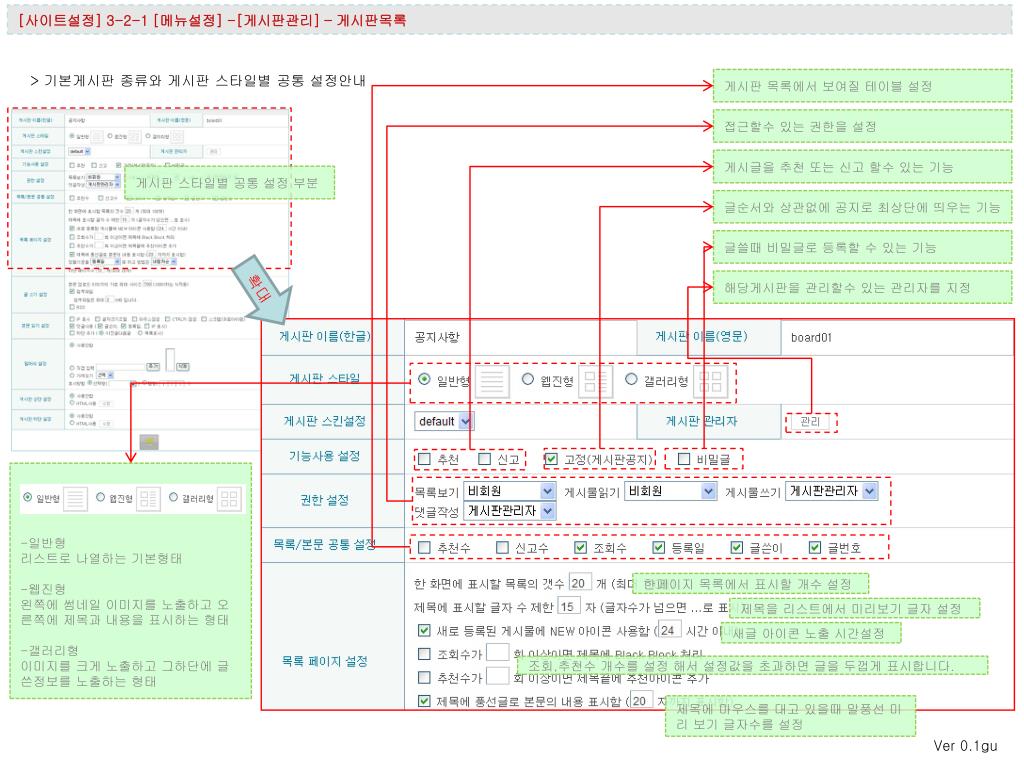This screenshot has height=768, width=1024.
Task: Open the 게시물쓰기 permission dropdown
Action: pos(831,490)
